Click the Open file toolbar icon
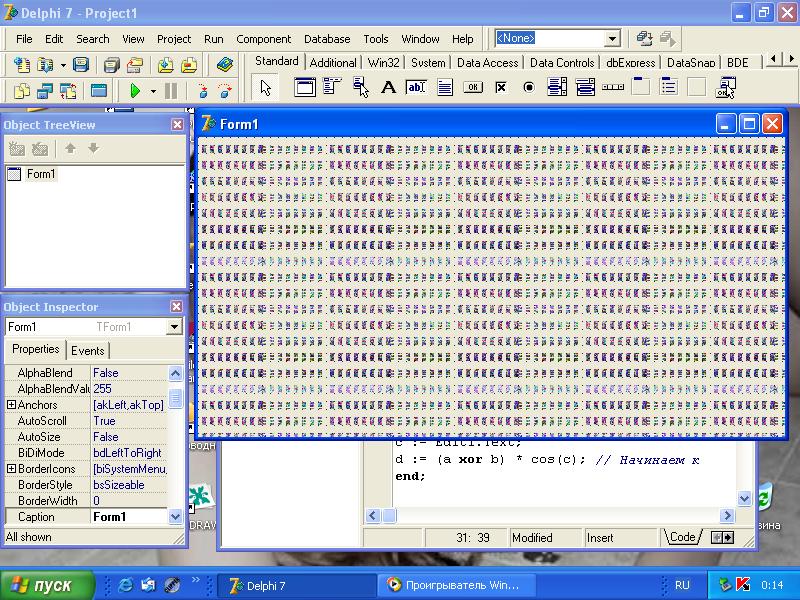The height and width of the screenshot is (600, 800). [x=45, y=64]
